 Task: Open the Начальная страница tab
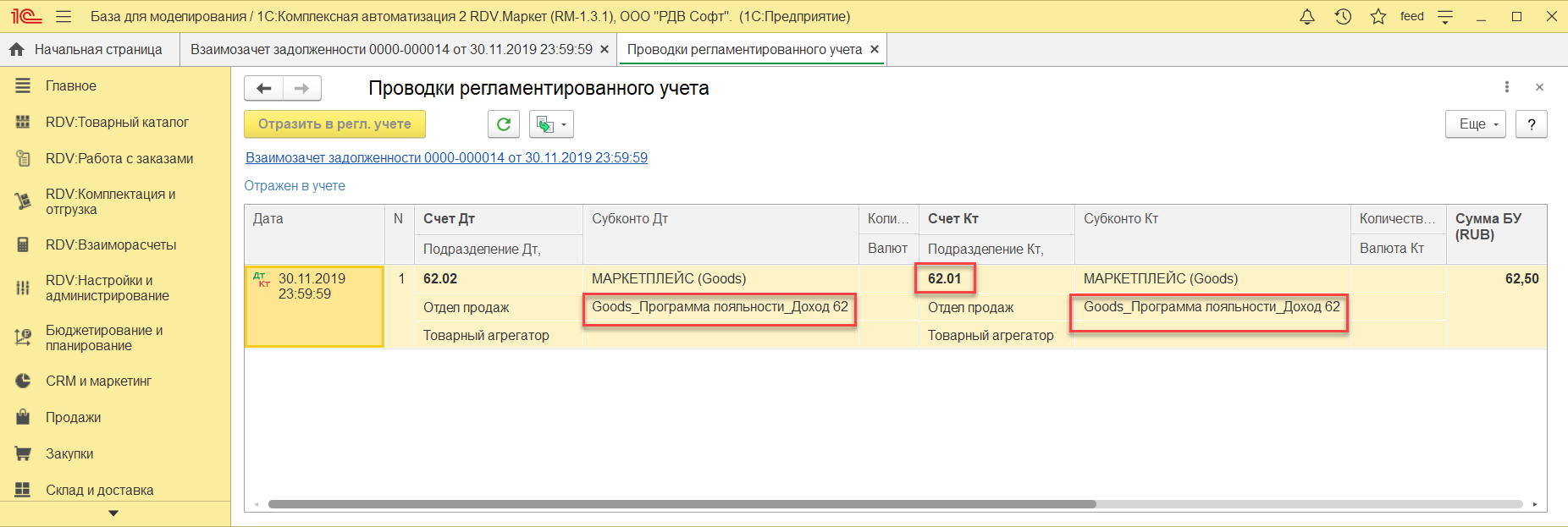[x=89, y=49]
